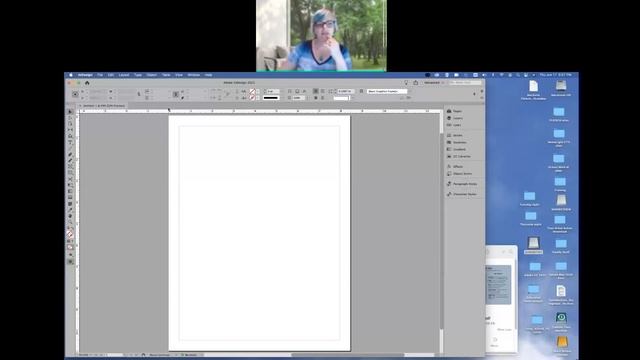Open the Edit menu

tap(111, 75)
